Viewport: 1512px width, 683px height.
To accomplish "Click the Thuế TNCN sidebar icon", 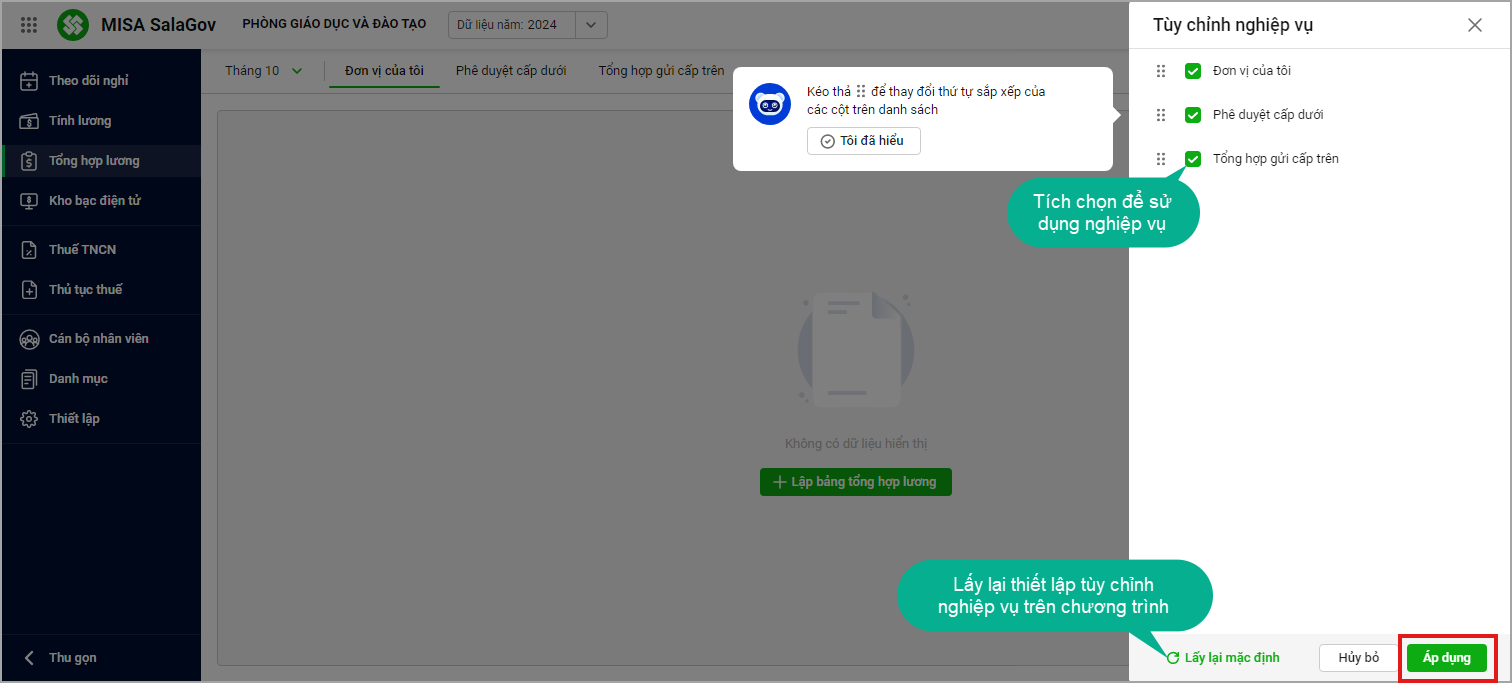I will click(x=29, y=250).
